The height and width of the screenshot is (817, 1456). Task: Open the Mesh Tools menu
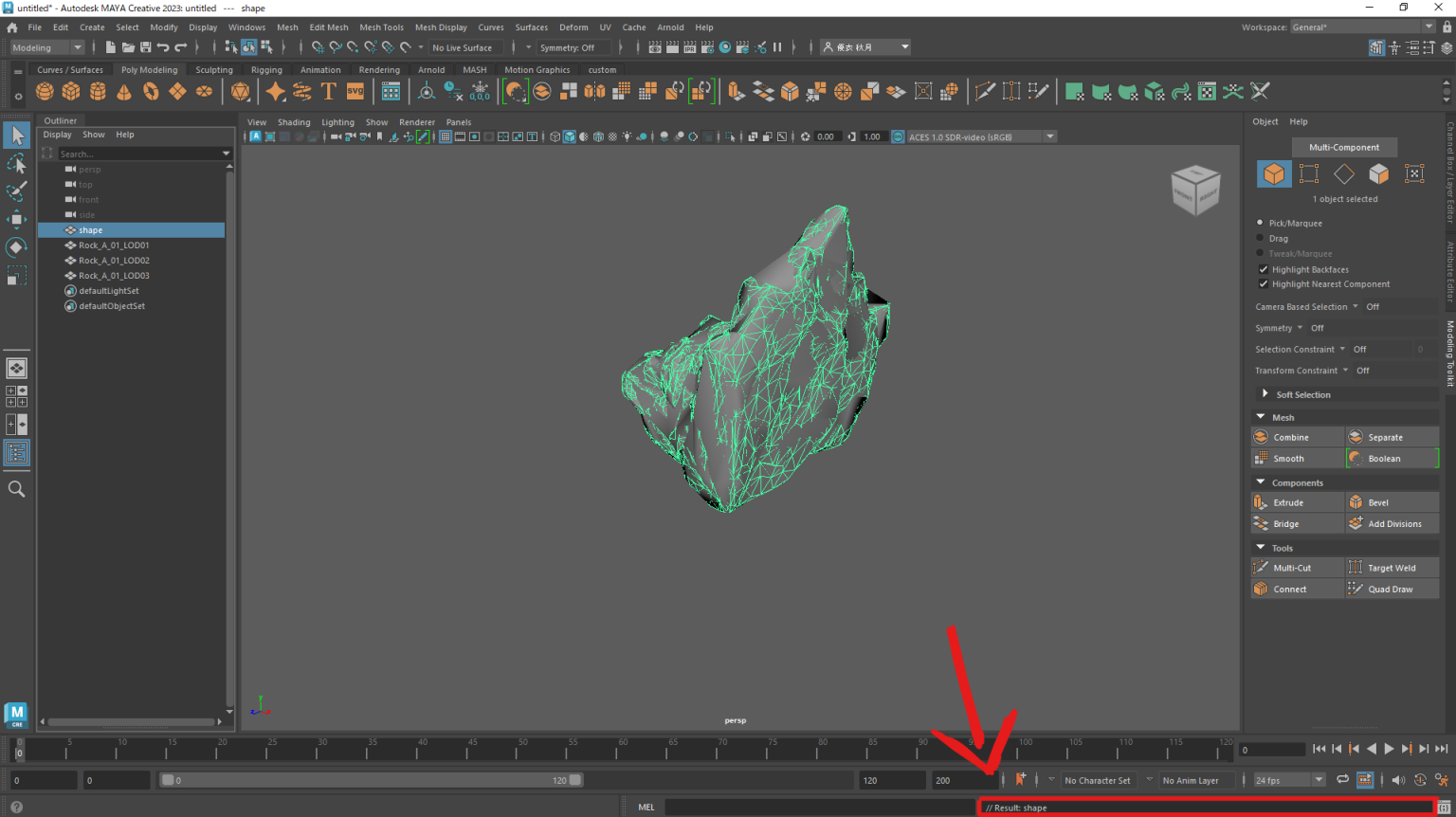(381, 27)
